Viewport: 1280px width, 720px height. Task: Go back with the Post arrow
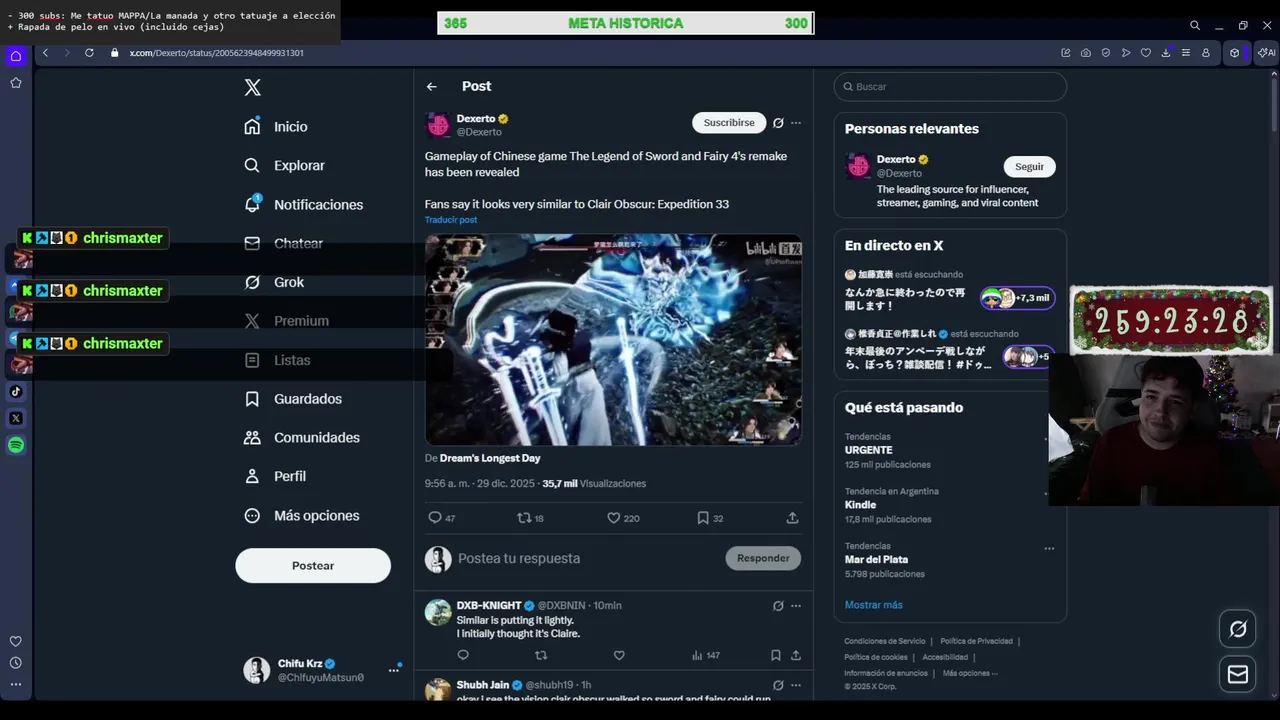tap(432, 87)
